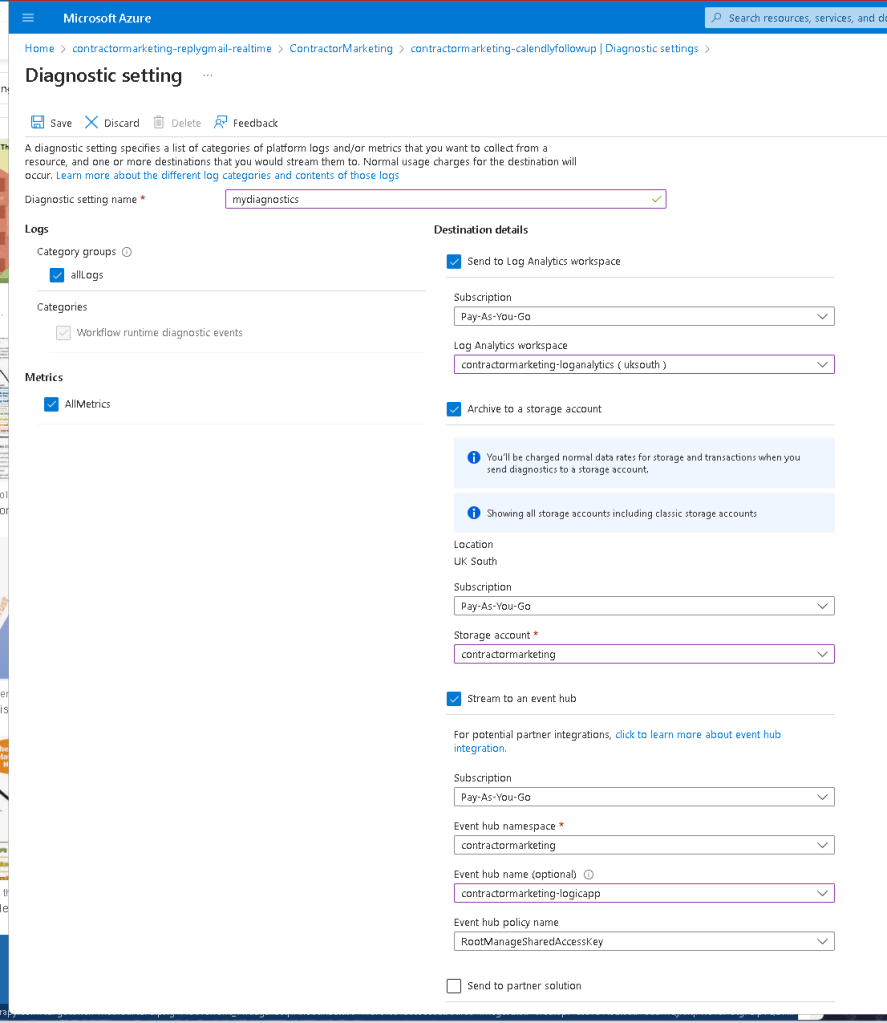Click the Feedback person icon
The image size is (887, 1023).
pyautogui.click(x=220, y=122)
